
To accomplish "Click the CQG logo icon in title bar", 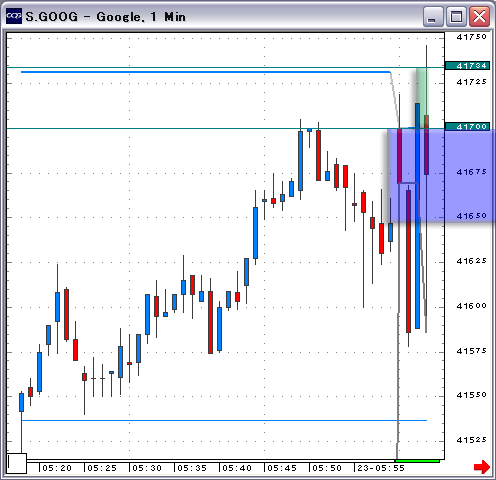I will tap(14, 16).
